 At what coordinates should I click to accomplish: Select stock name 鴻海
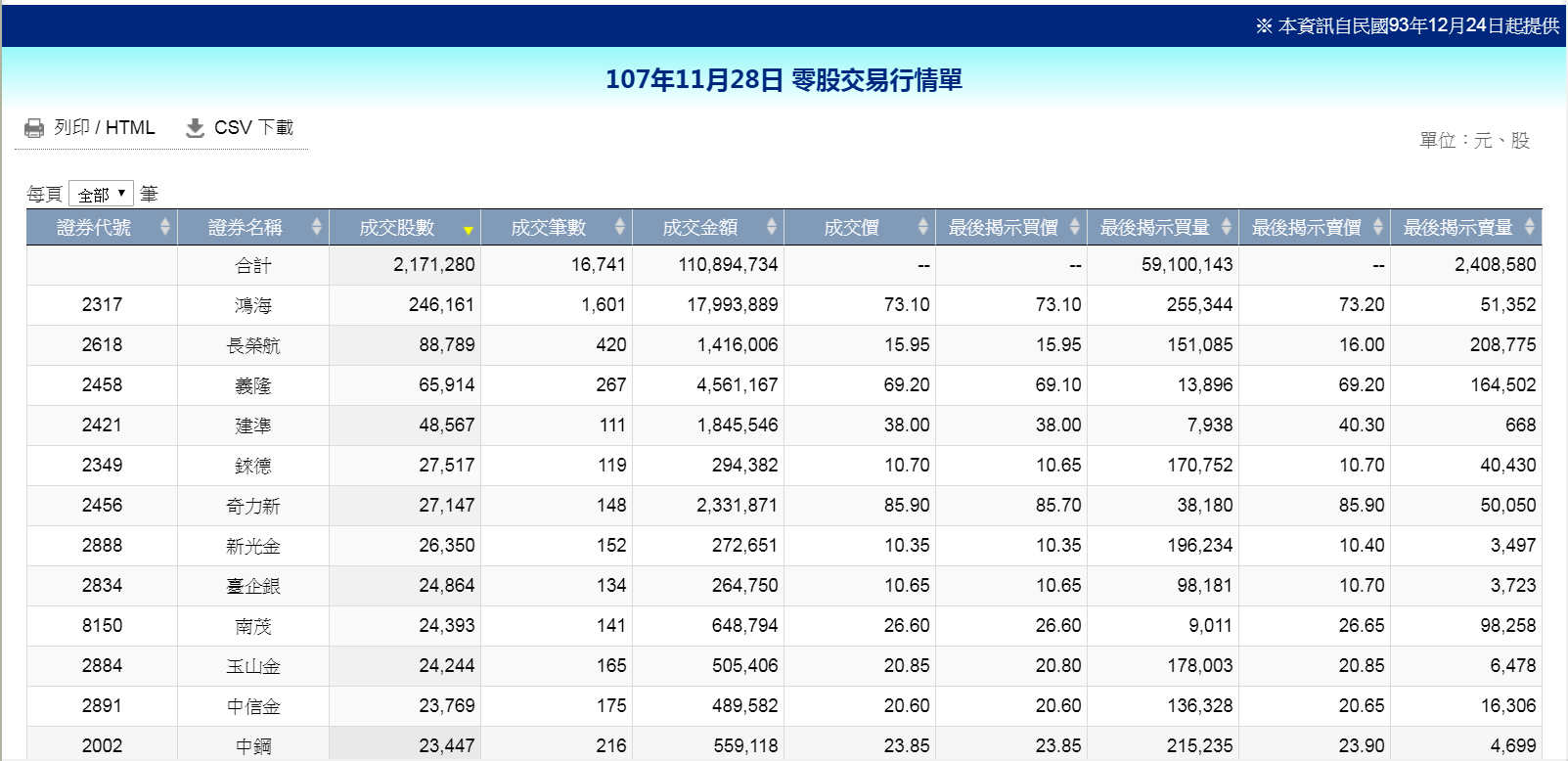click(253, 305)
